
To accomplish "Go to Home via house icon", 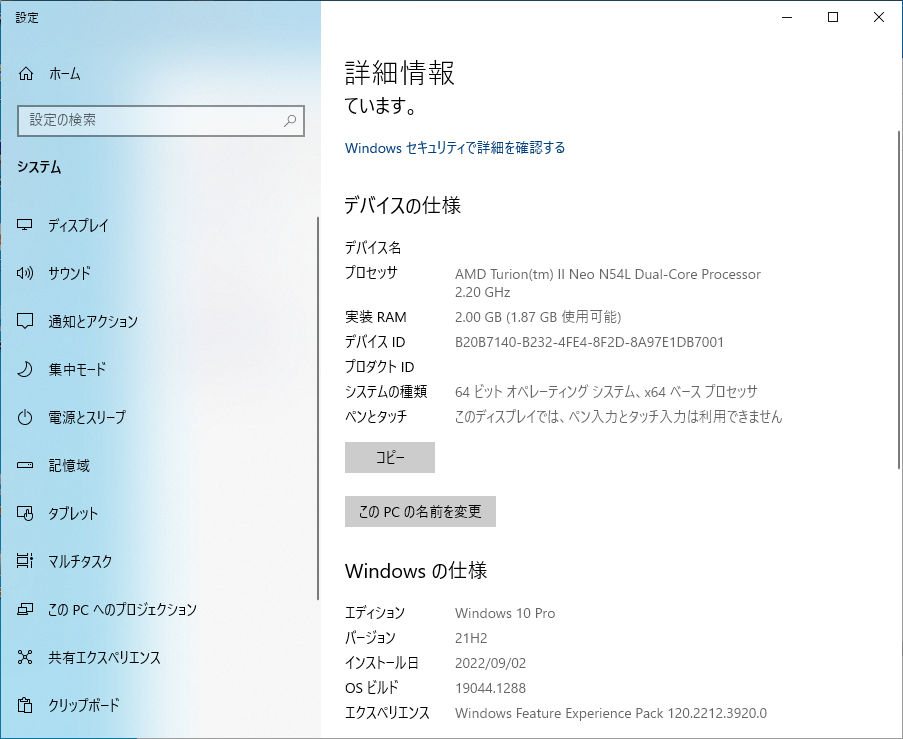I will pyautogui.click(x=26, y=74).
